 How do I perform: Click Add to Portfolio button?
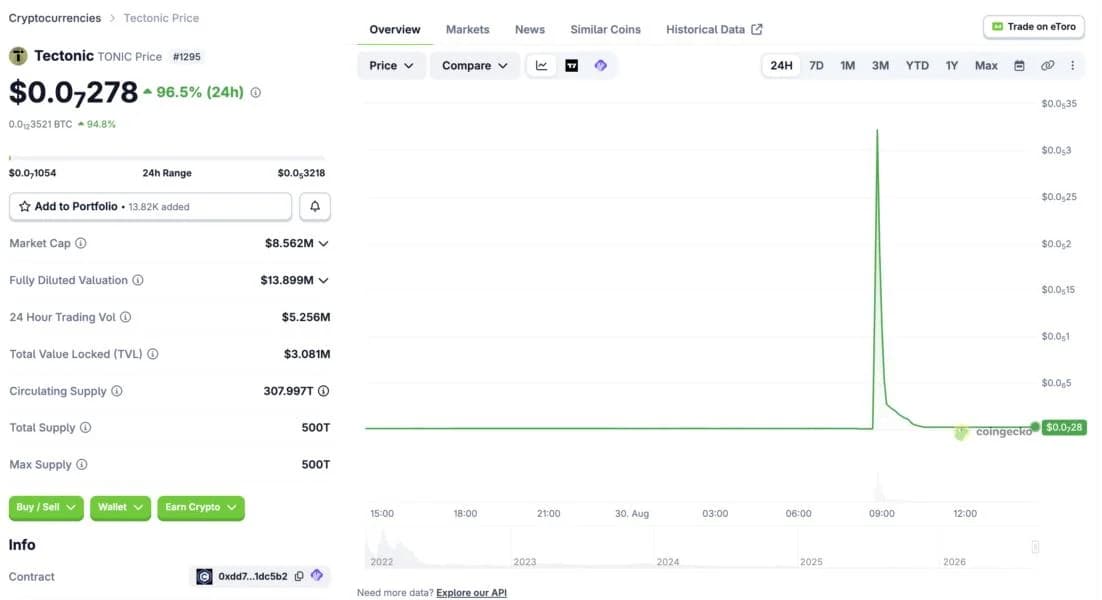coord(150,207)
